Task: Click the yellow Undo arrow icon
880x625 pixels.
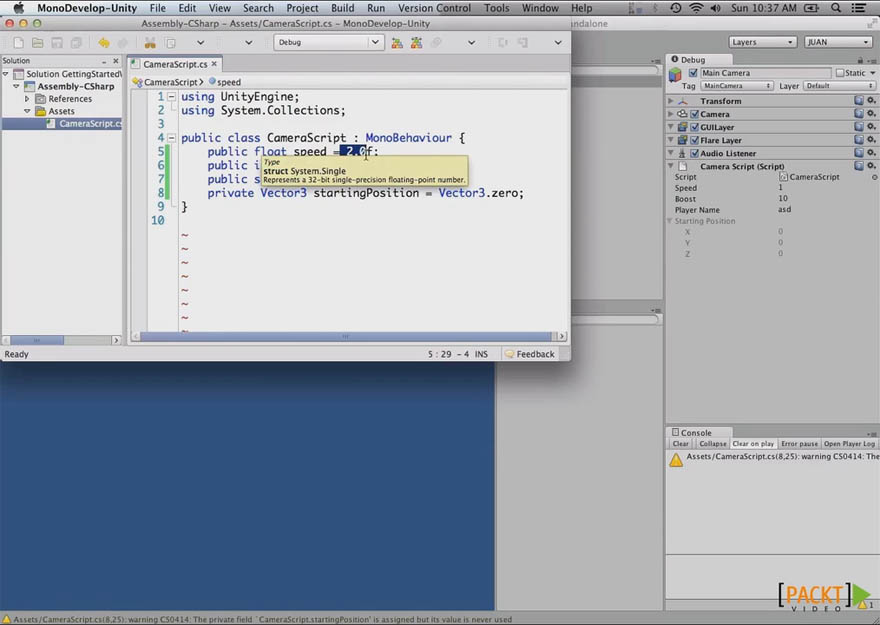Action: pos(104,43)
